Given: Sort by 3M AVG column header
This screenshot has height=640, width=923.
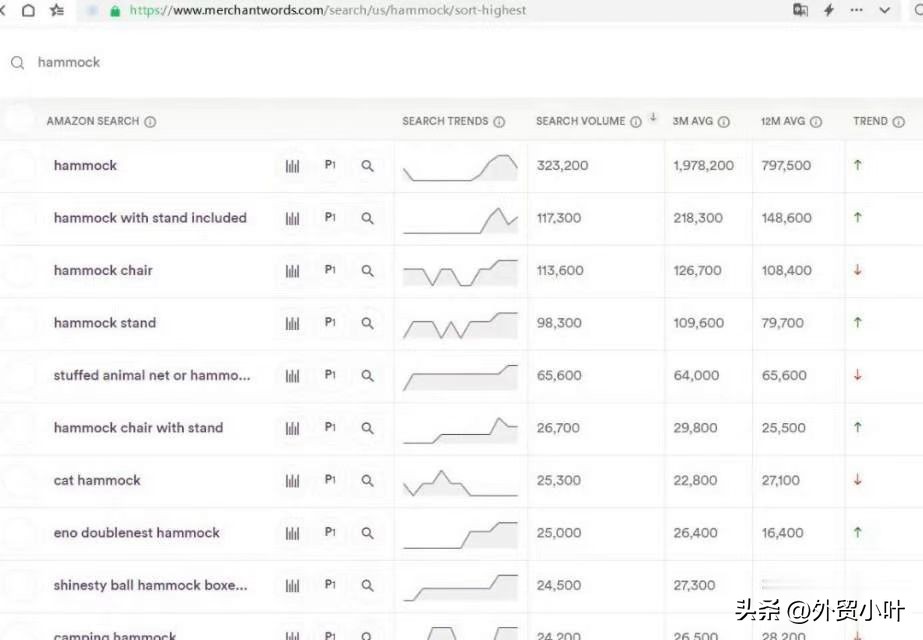Looking at the screenshot, I should point(692,122).
